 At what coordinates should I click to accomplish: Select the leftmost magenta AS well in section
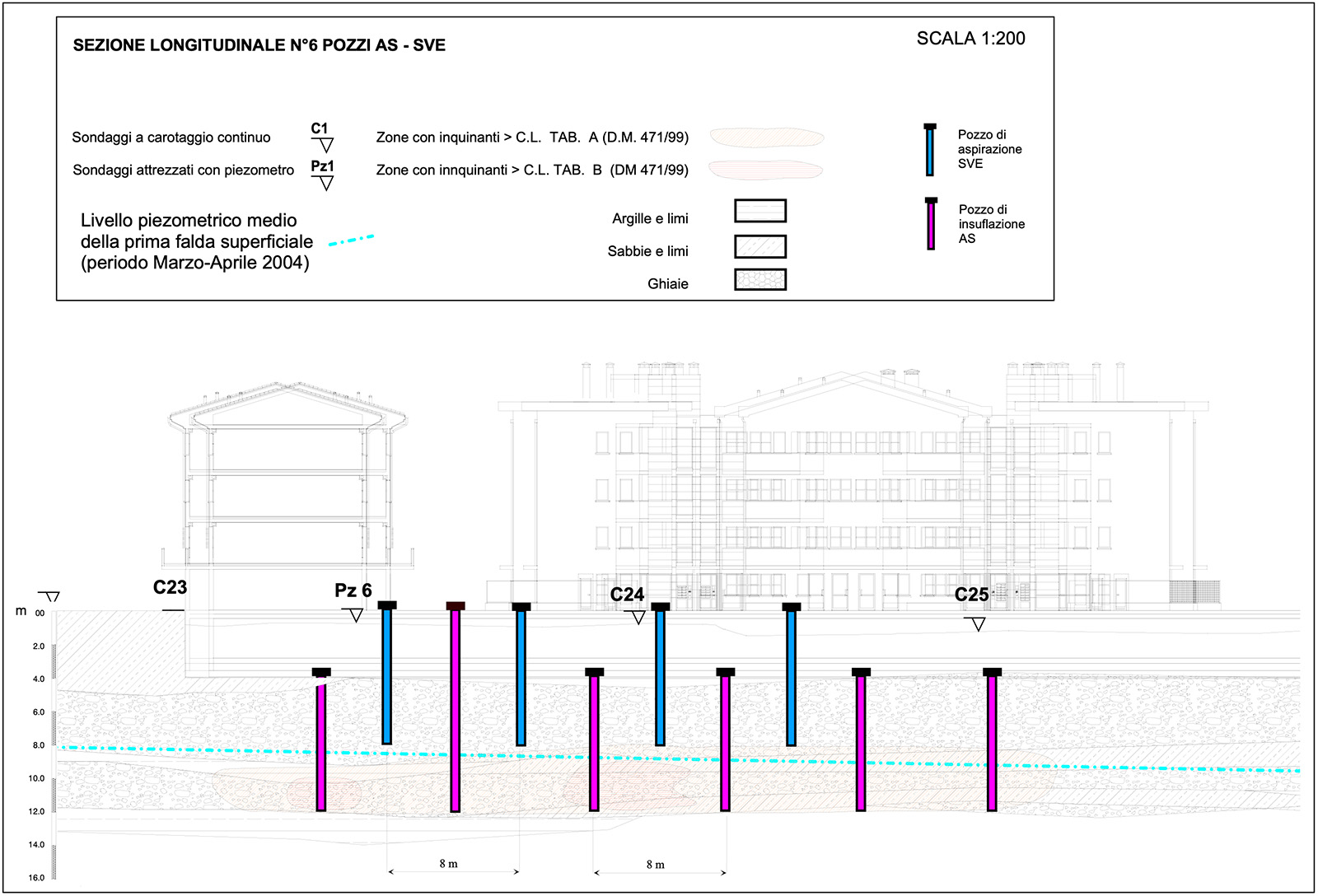pyautogui.click(x=321, y=741)
